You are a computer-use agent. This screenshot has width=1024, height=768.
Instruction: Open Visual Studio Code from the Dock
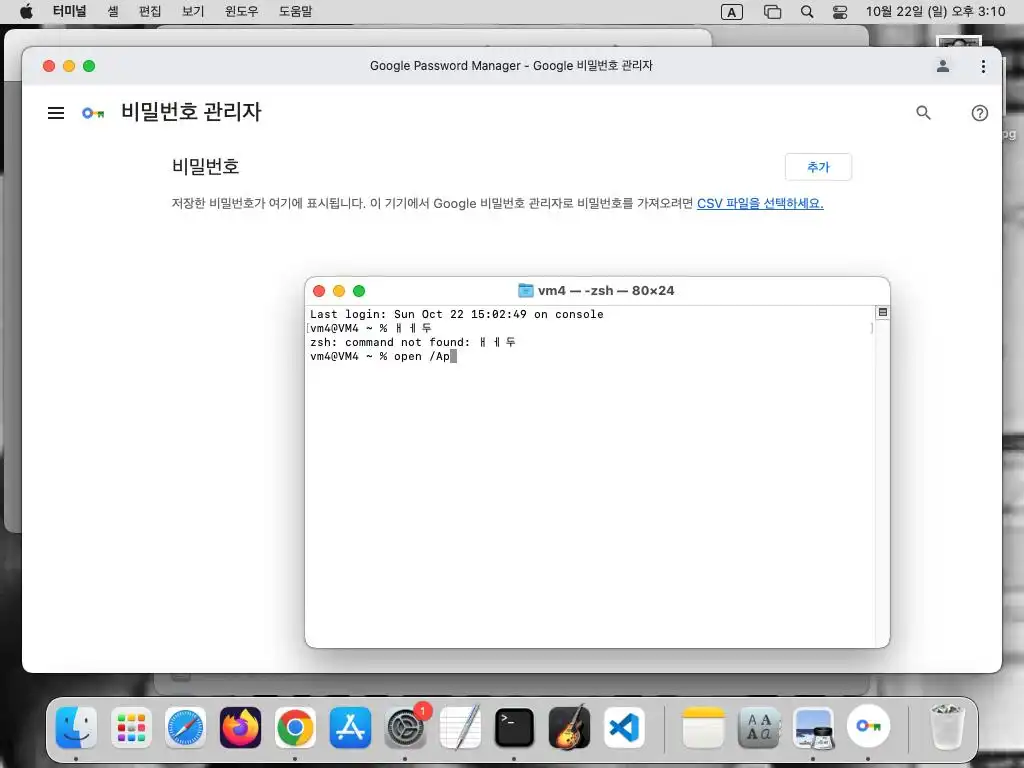point(624,727)
